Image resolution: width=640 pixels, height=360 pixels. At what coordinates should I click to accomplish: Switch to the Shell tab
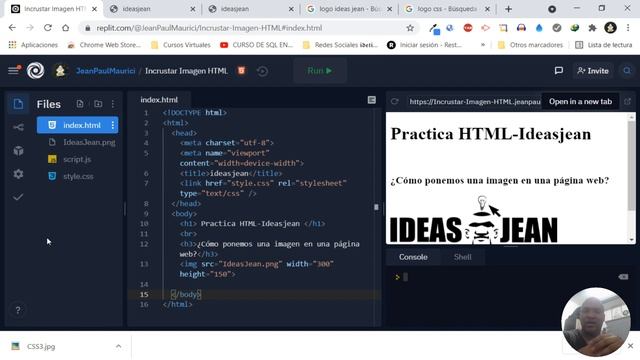462,257
